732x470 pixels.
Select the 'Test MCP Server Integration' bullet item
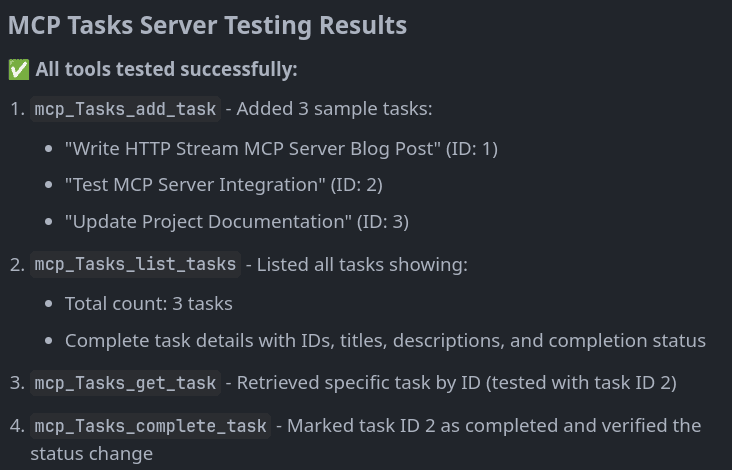(x=223, y=184)
